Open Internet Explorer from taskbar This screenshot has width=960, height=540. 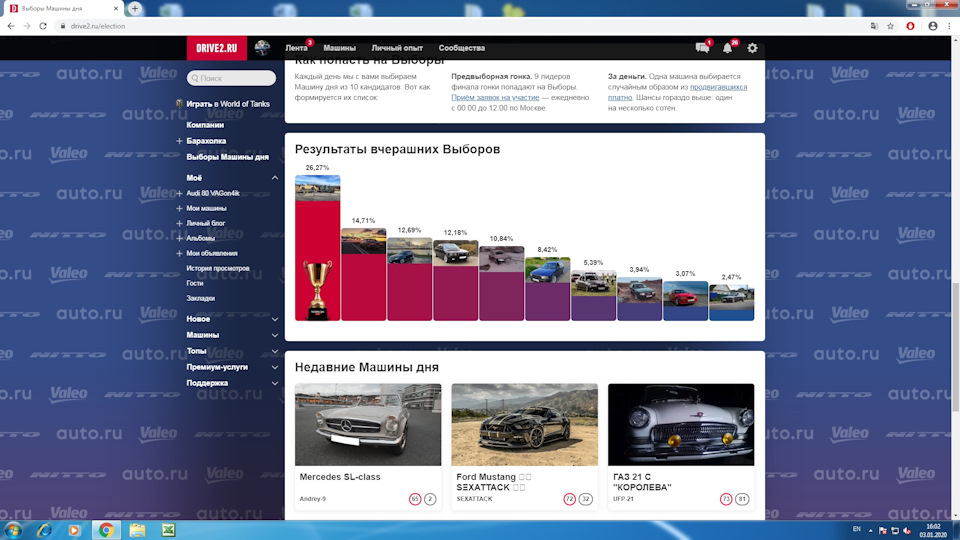[44, 530]
